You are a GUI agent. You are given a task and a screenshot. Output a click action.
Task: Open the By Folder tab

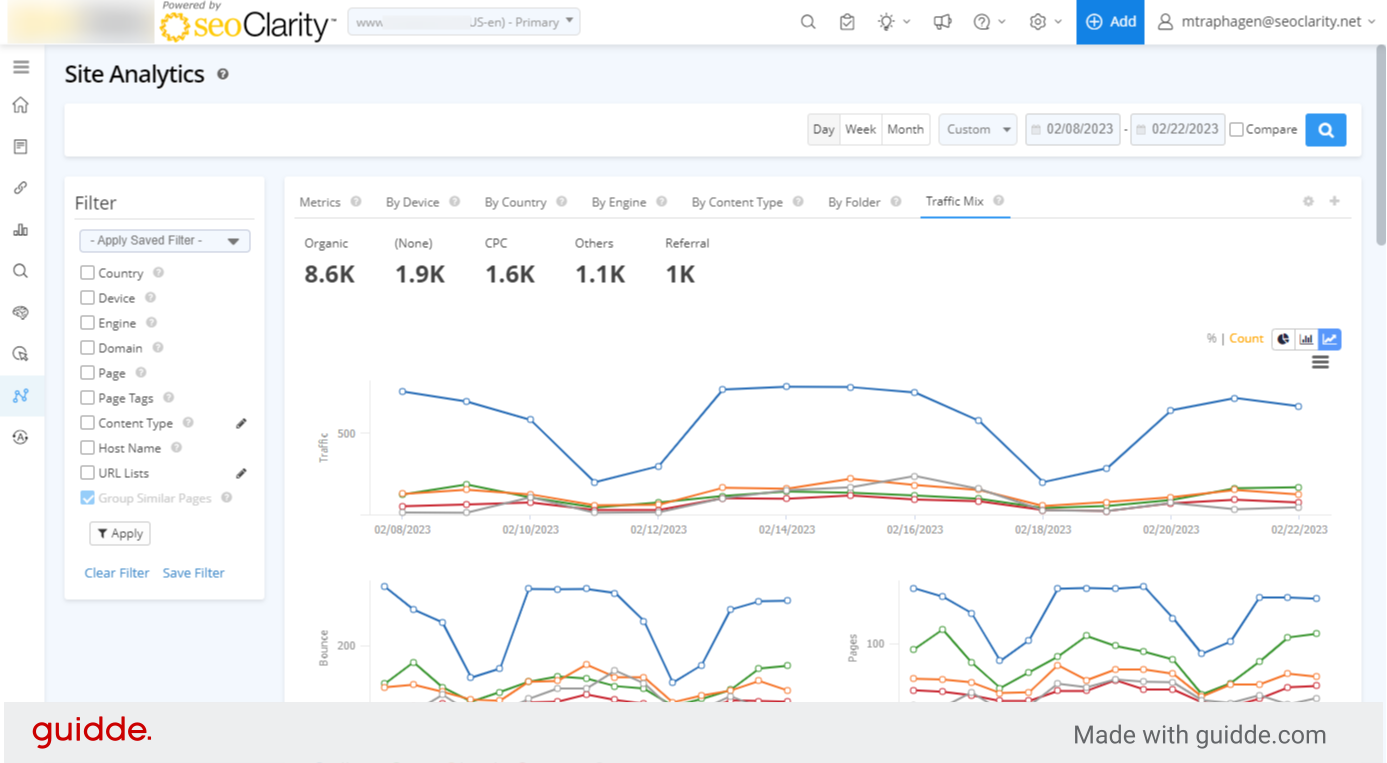(x=854, y=202)
